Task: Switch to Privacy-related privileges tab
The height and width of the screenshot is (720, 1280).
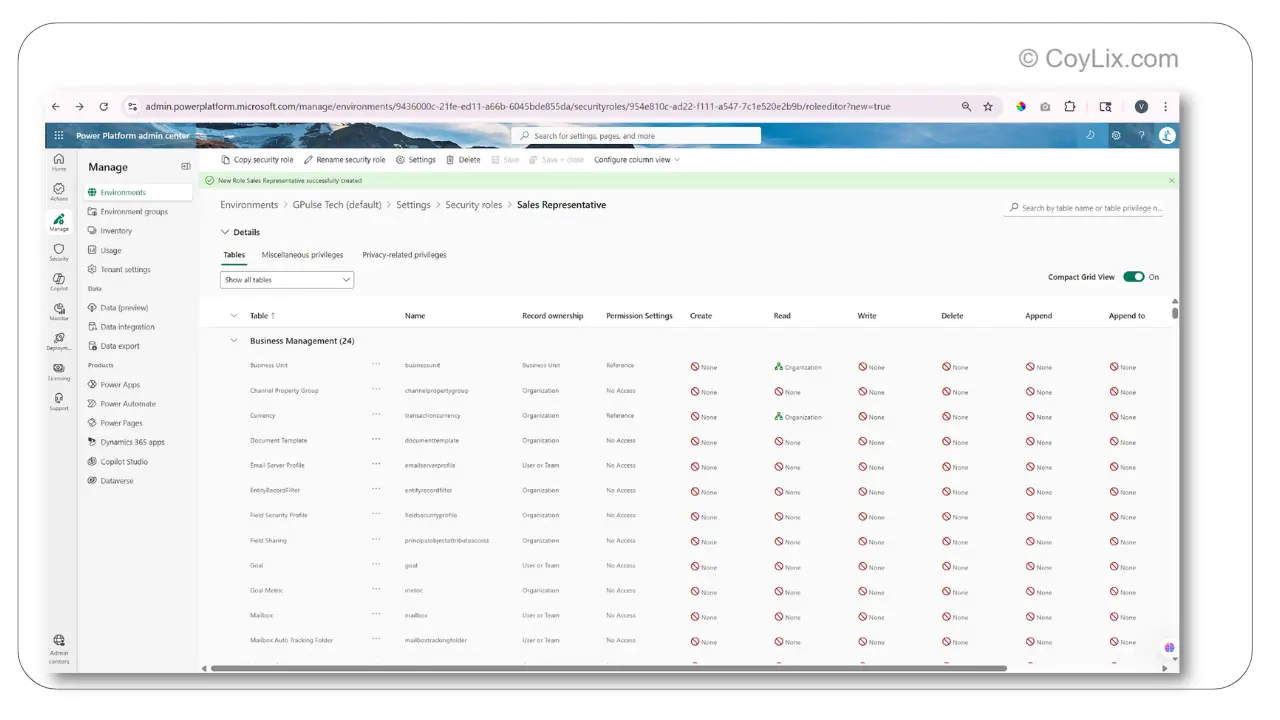Action: tap(404, 255)
